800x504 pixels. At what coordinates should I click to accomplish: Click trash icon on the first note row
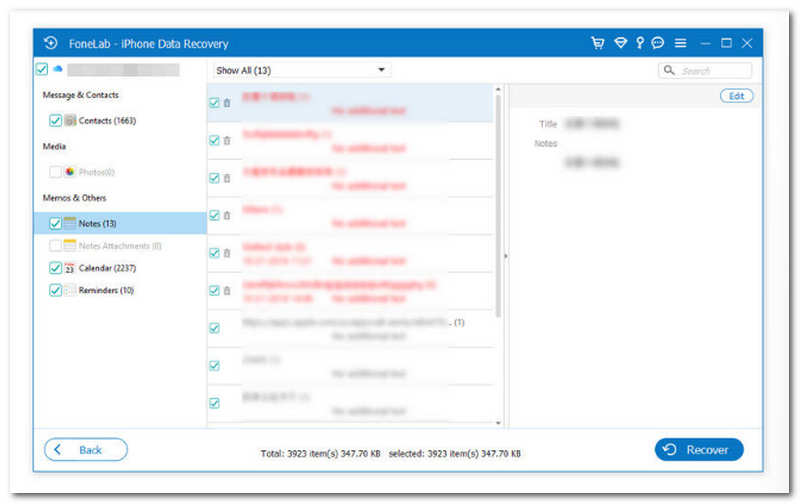tap(227, 103)
